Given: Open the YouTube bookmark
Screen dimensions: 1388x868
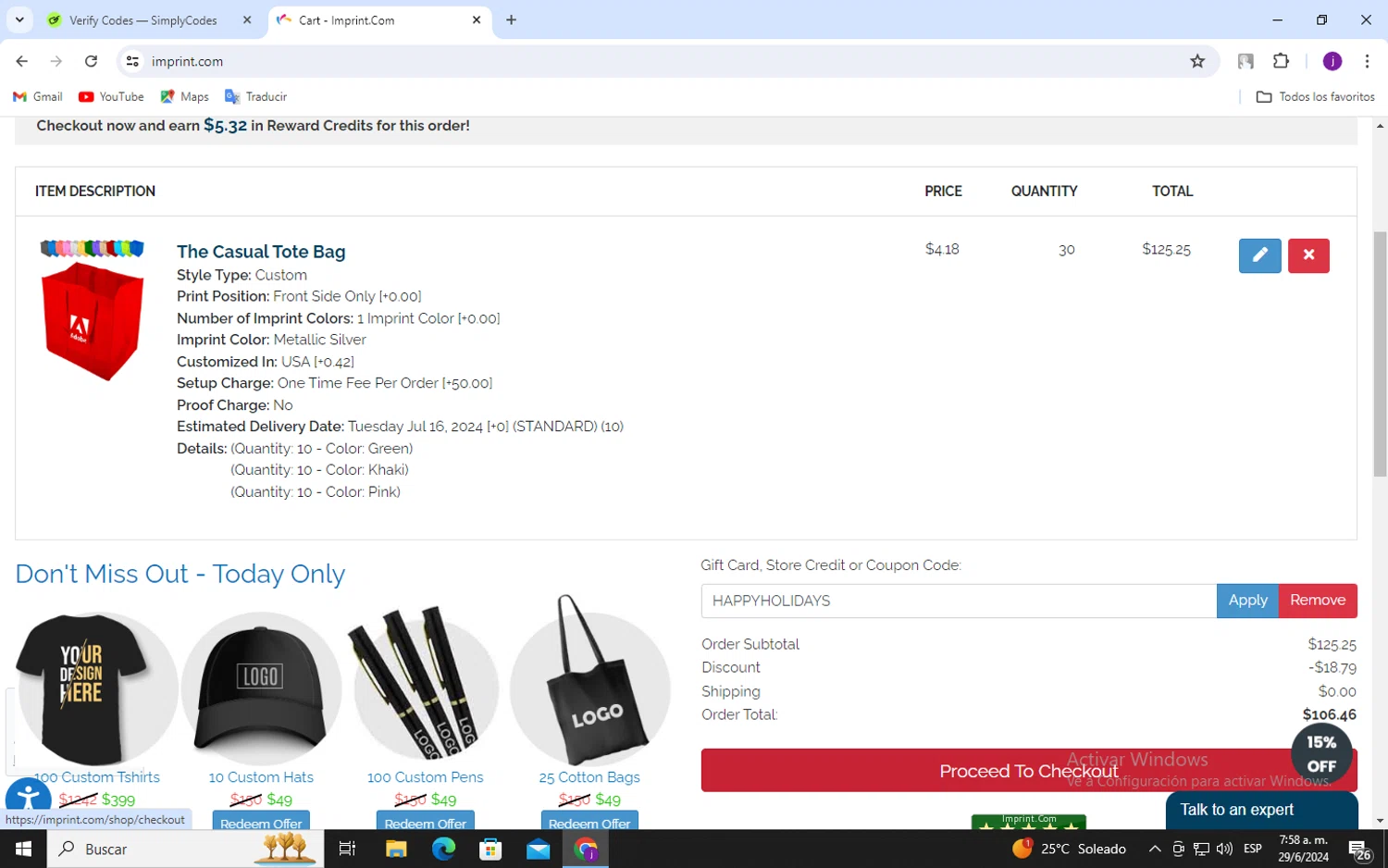Looking at the screenshot, I should click(111, 96).
